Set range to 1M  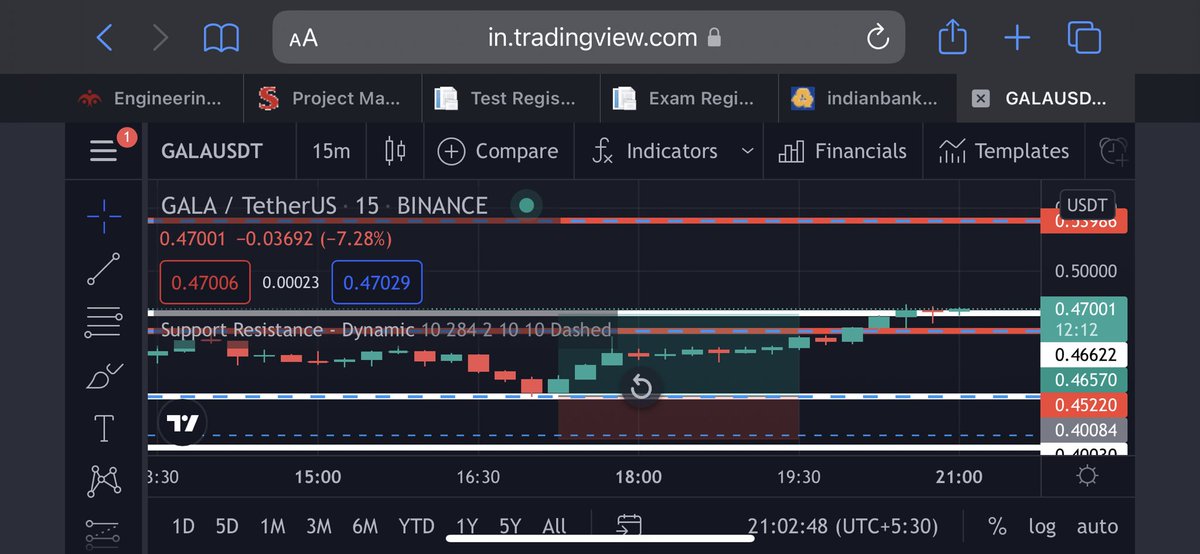(272, 526)
